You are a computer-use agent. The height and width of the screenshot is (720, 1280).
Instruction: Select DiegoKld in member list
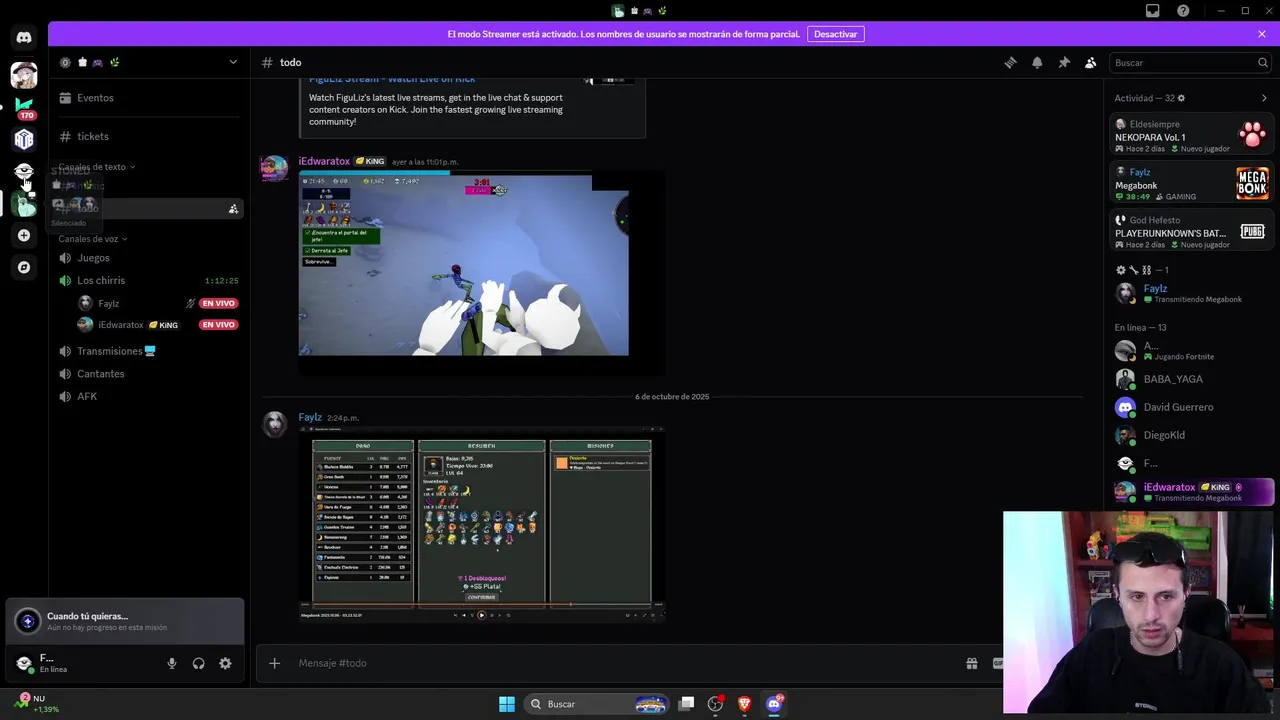coord(1192,435)
